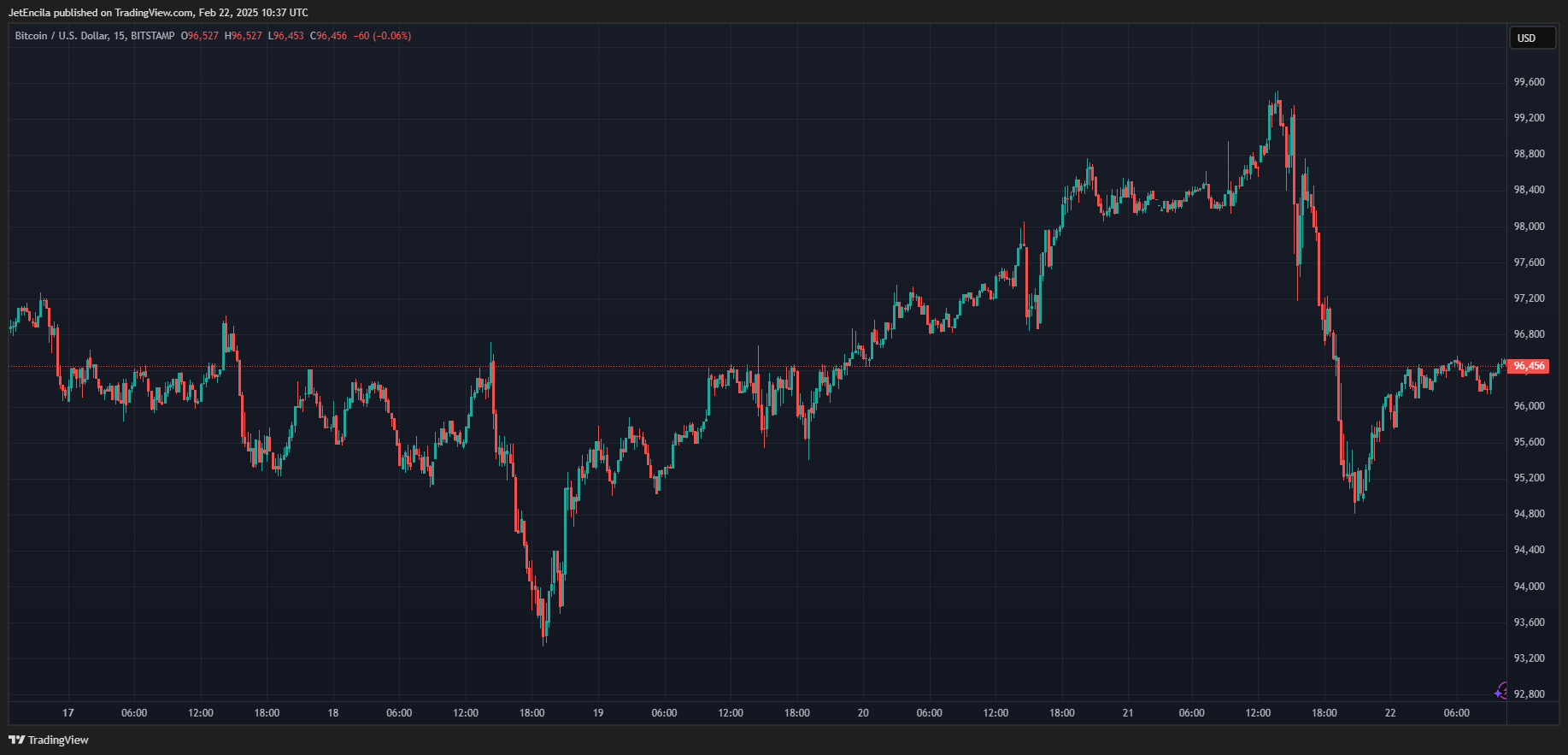Click the 97,200 price axis label
The image size is (1568, 755).
click(x=1529, y=298)
